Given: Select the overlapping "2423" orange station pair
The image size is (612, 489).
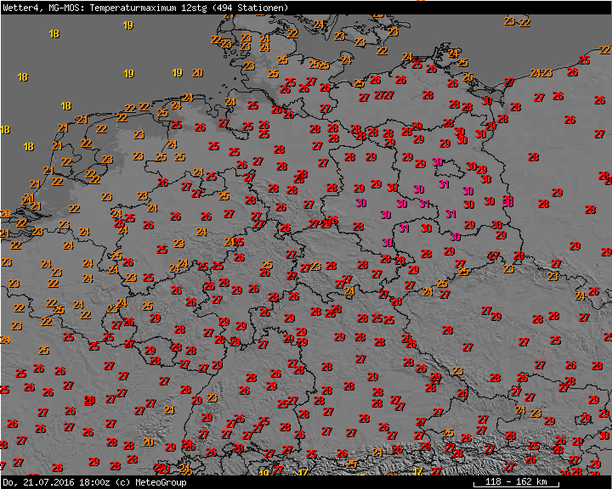Looking at the screenshot, I should [x=541, y=73].
